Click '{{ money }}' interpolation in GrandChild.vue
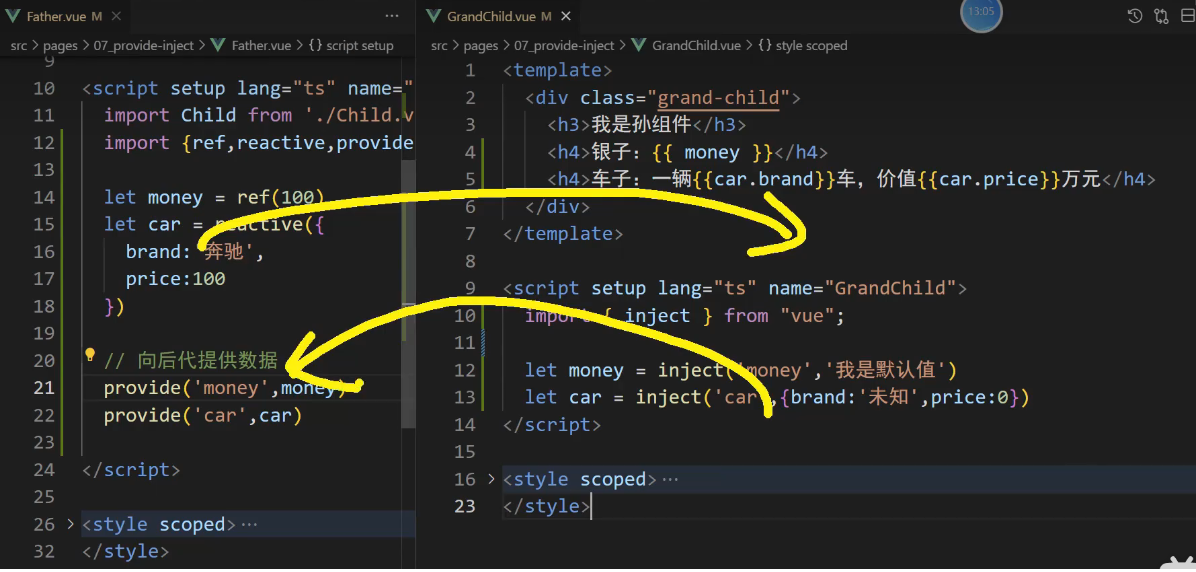 [x=713, y=153]
